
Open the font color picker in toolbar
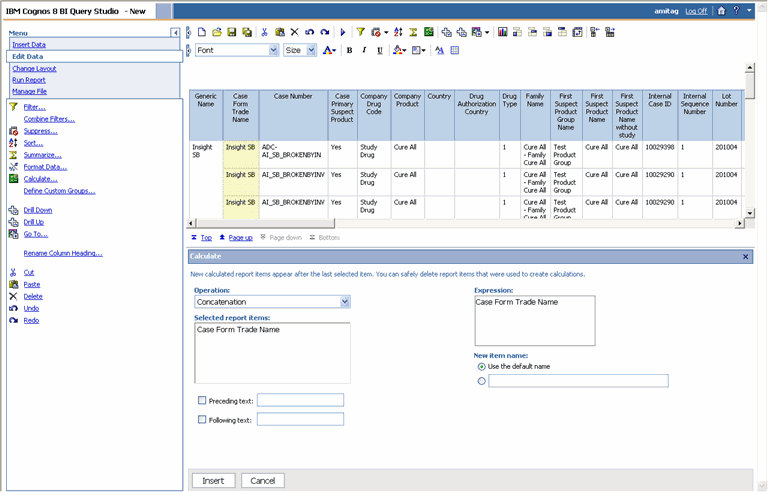click(x=330, y=50)
